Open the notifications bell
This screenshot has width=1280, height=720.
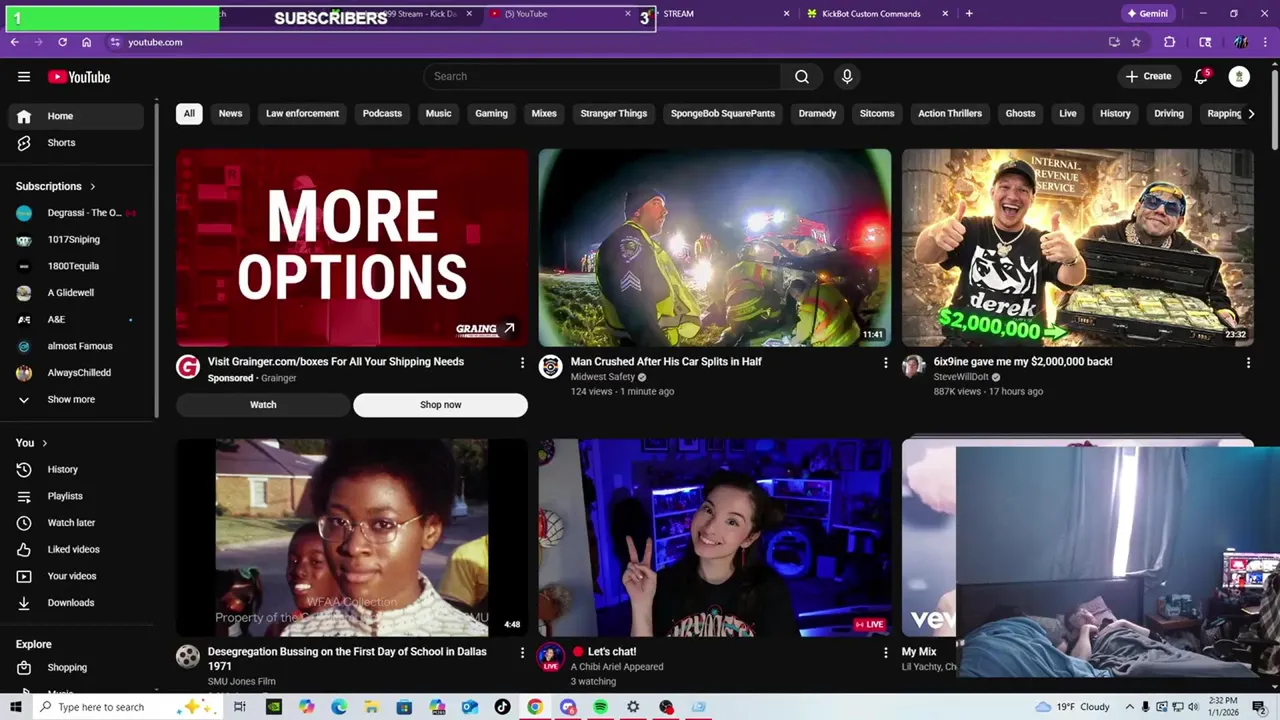pos(1201,76)
